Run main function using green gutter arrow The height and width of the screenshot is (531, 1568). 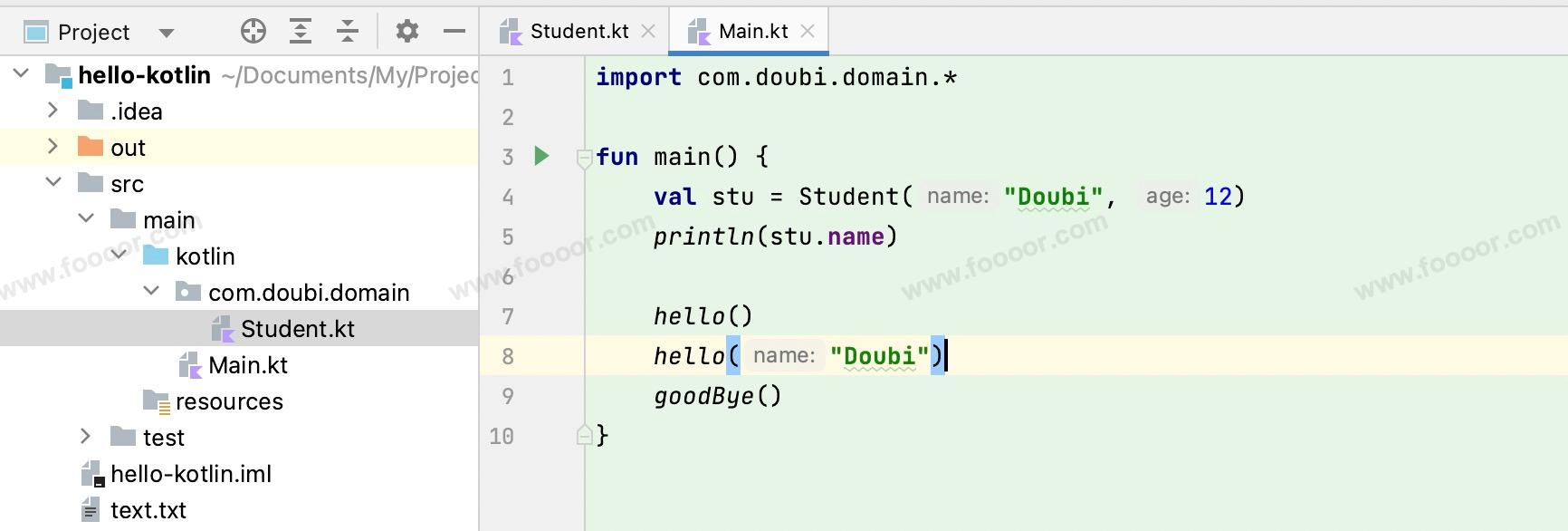[541, 156]
